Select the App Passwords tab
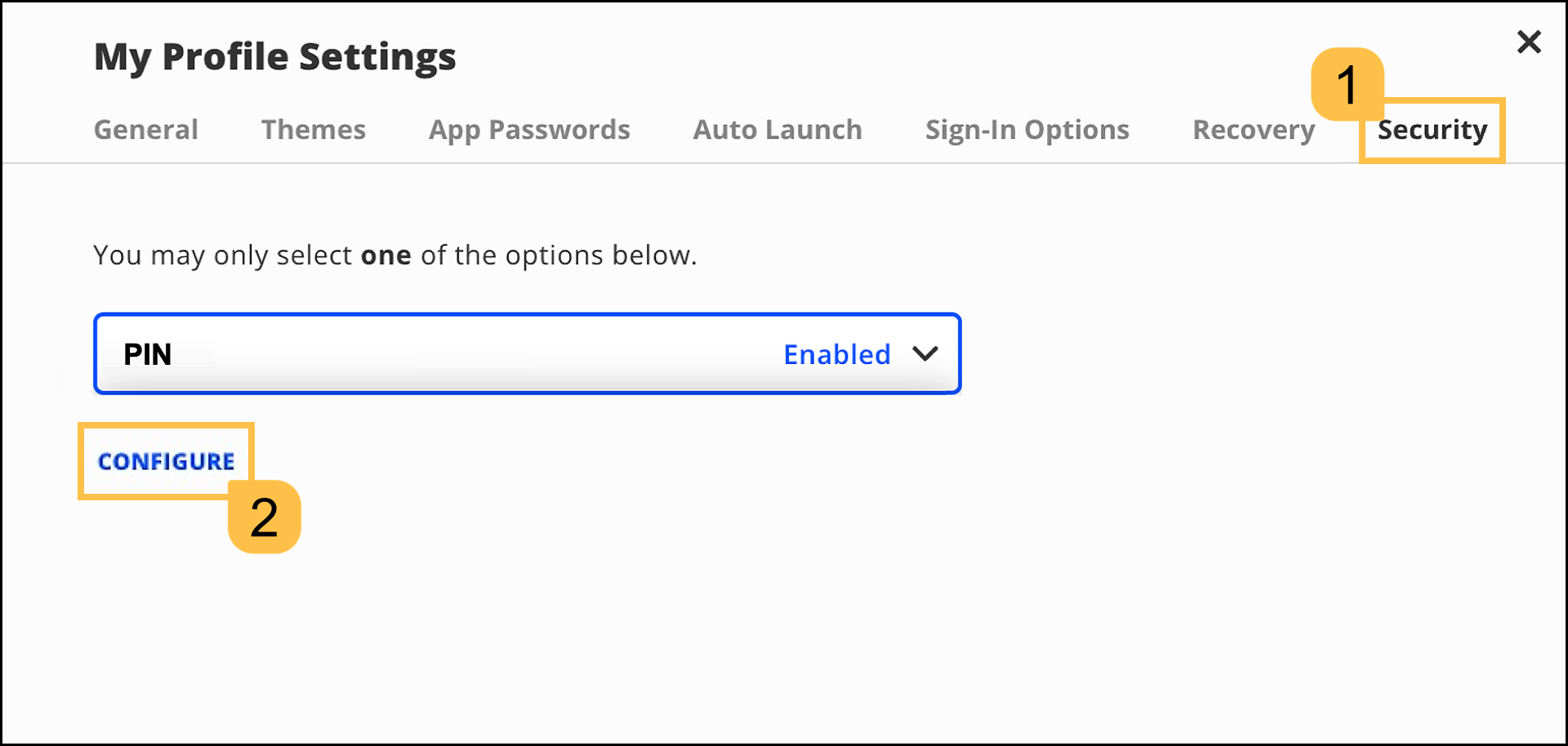The width and height of the screenshot is (1568, 746). (528, 129)
